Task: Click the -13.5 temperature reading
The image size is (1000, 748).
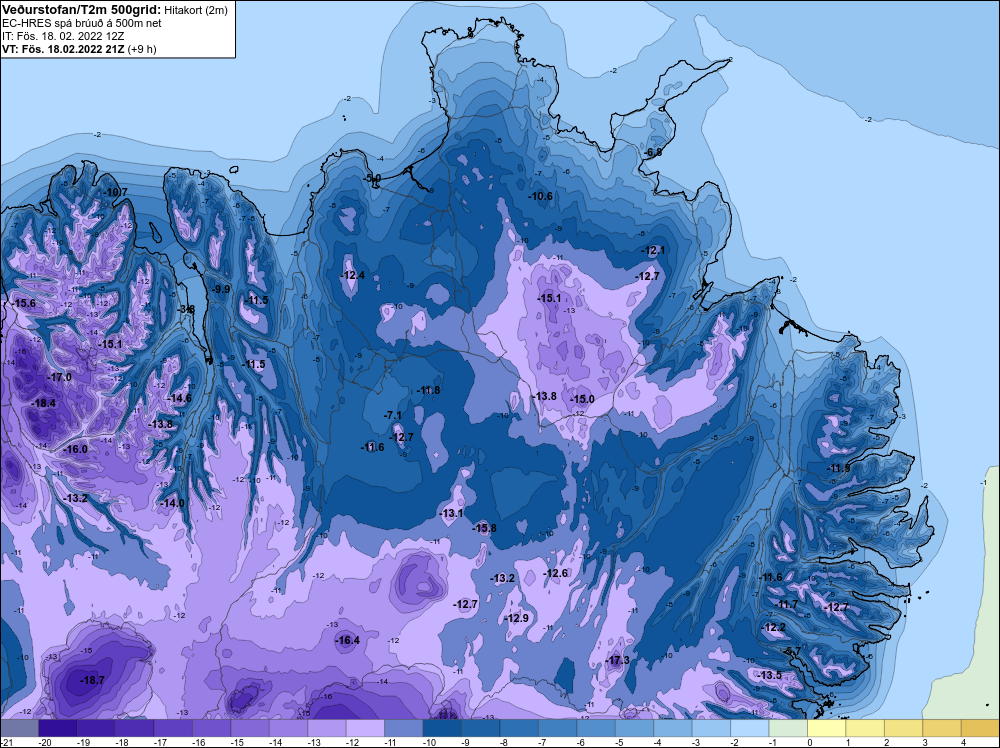Action: 768,675
